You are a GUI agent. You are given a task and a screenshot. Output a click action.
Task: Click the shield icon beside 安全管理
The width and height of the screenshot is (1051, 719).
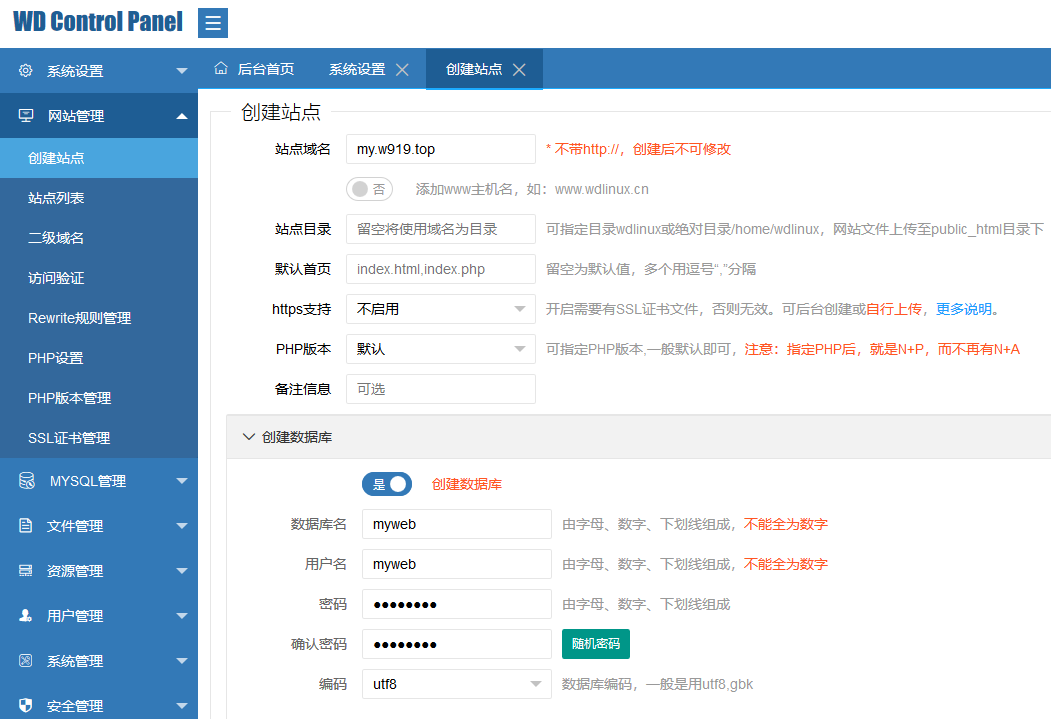click(x=26, y=705)
